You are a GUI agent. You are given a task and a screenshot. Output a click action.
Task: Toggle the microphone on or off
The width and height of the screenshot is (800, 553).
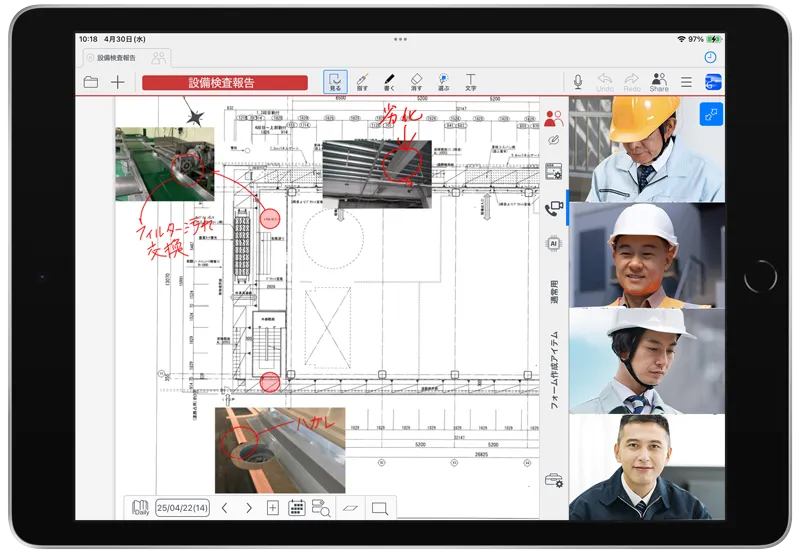[578, 81]
